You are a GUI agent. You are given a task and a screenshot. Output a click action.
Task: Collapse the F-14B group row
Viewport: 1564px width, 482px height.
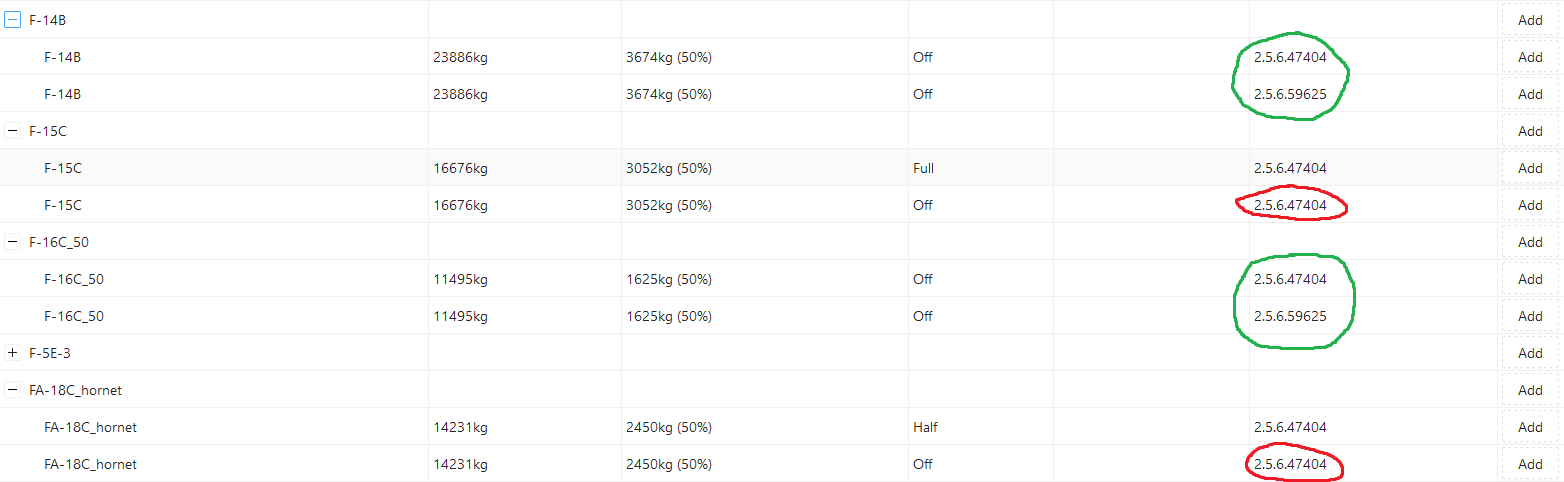coord(13,20)
